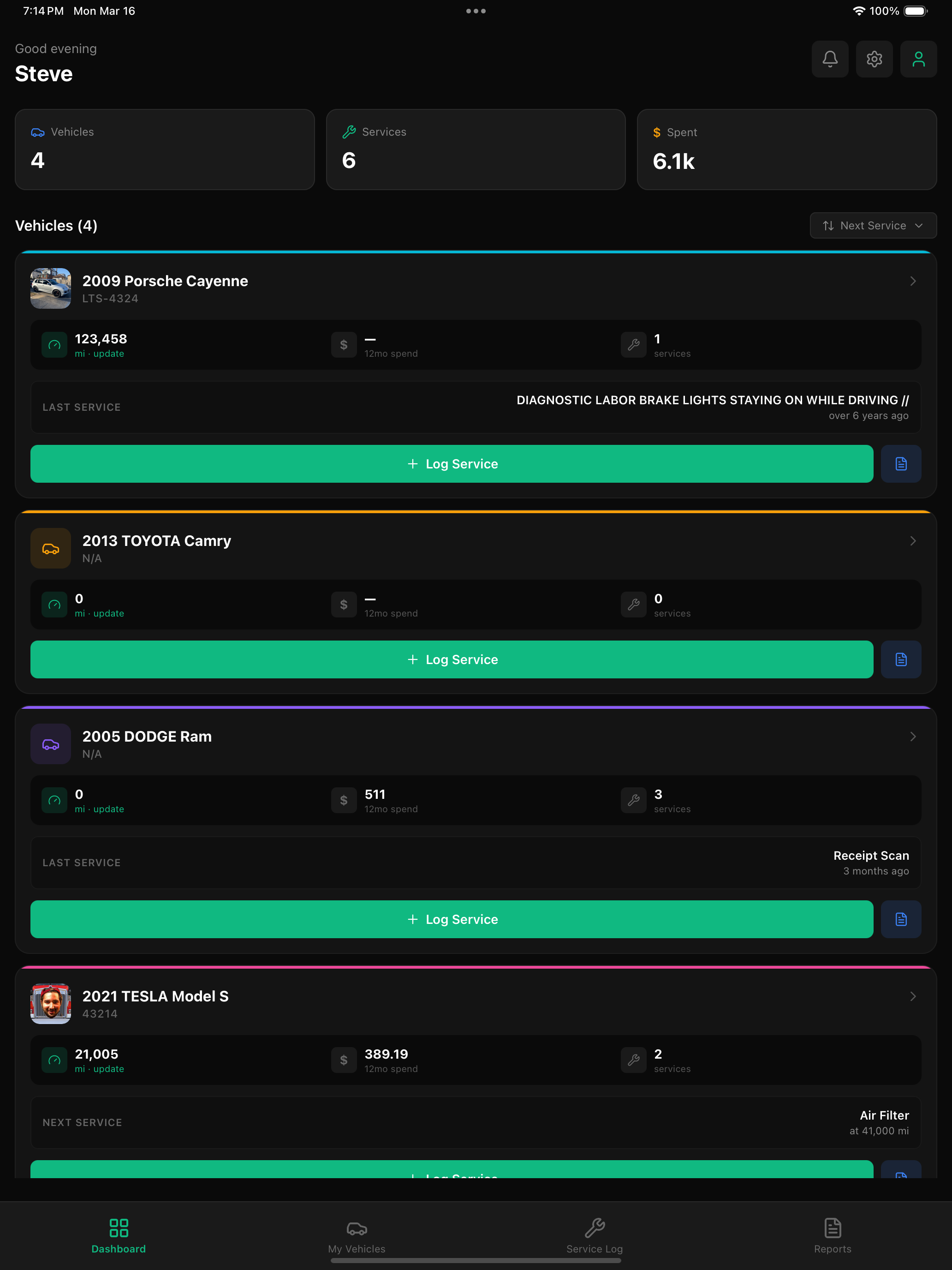Expand 2009 Porsche Cayenne details chevron
952x1270 pixels.
pyautogui.click(x=912, y=282)
